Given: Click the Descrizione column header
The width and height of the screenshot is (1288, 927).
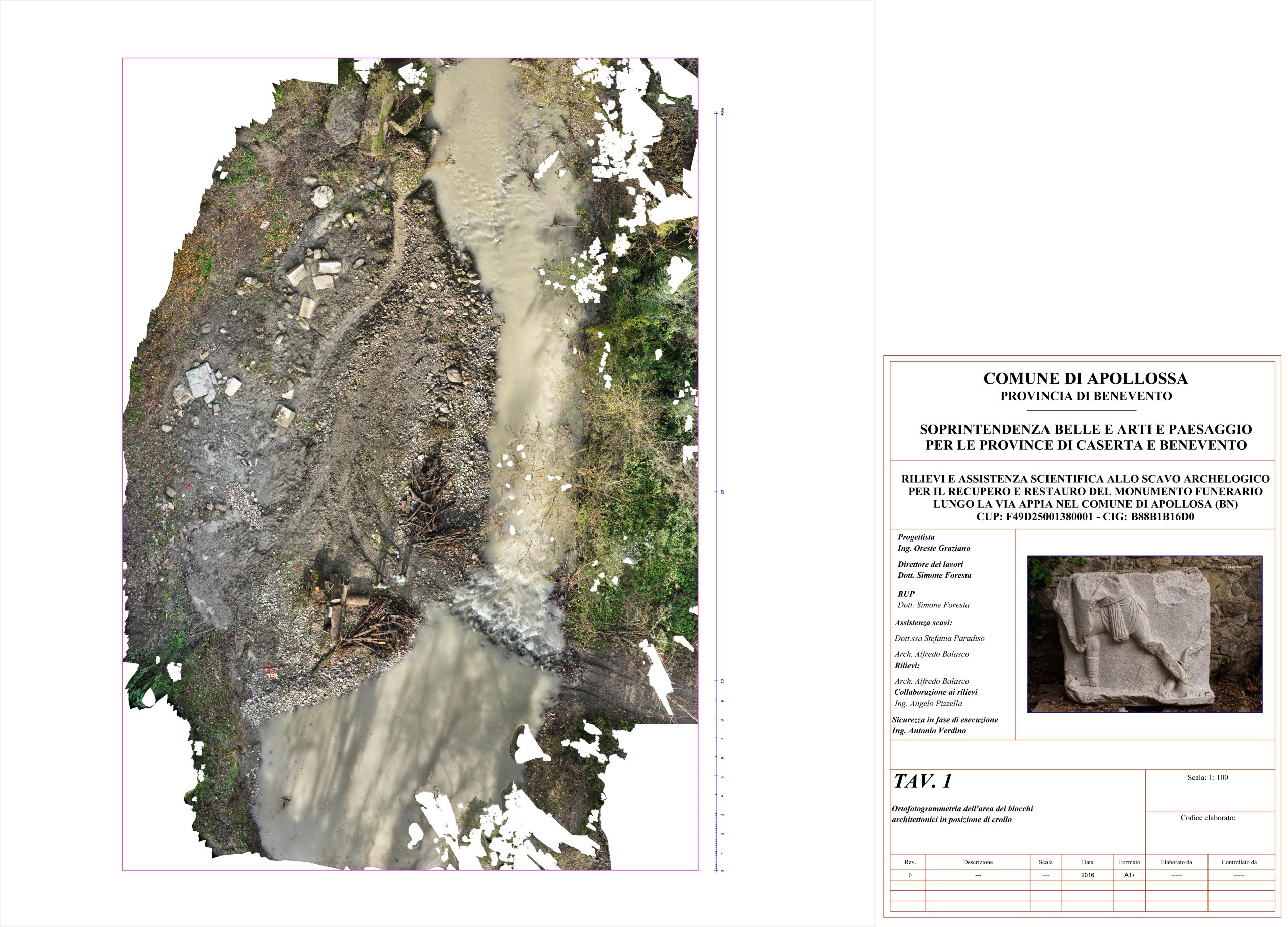Looking at the screenshot, I should (978, 862).
